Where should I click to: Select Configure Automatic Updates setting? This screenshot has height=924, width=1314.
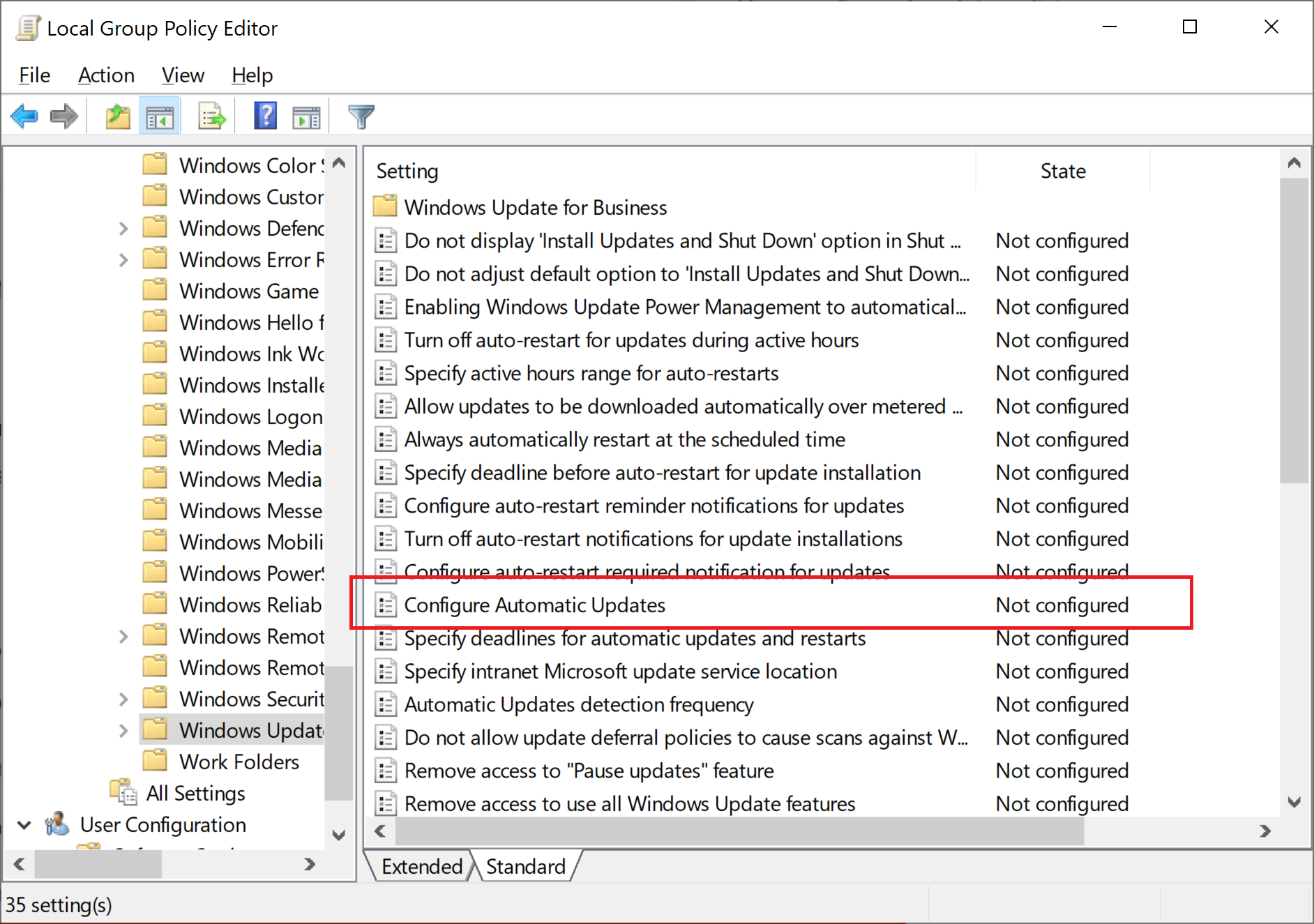(534, 605)
